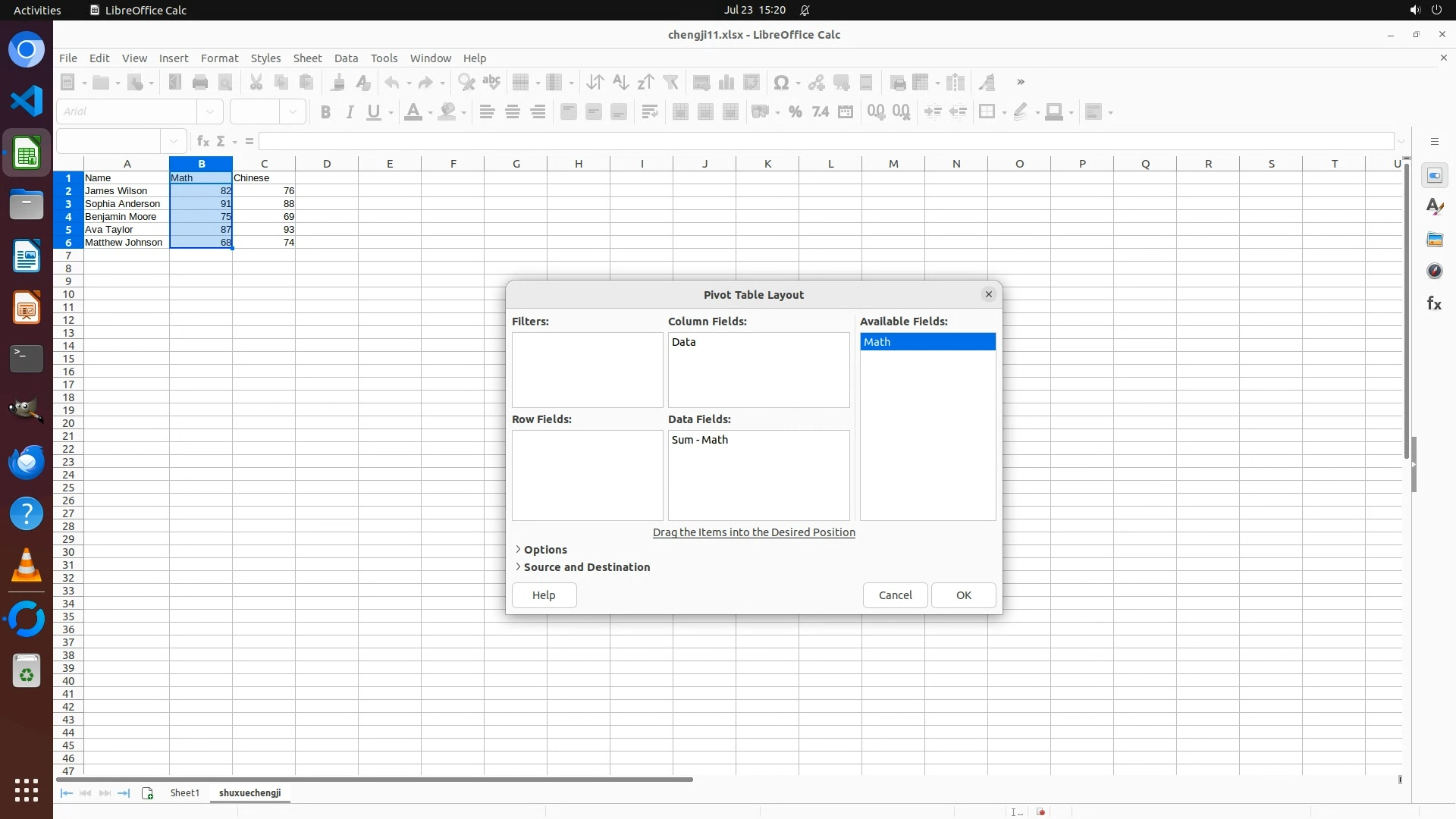The image size is (1456, 819).
Task: Expand Source and Destination section
Action: (586, 567)
